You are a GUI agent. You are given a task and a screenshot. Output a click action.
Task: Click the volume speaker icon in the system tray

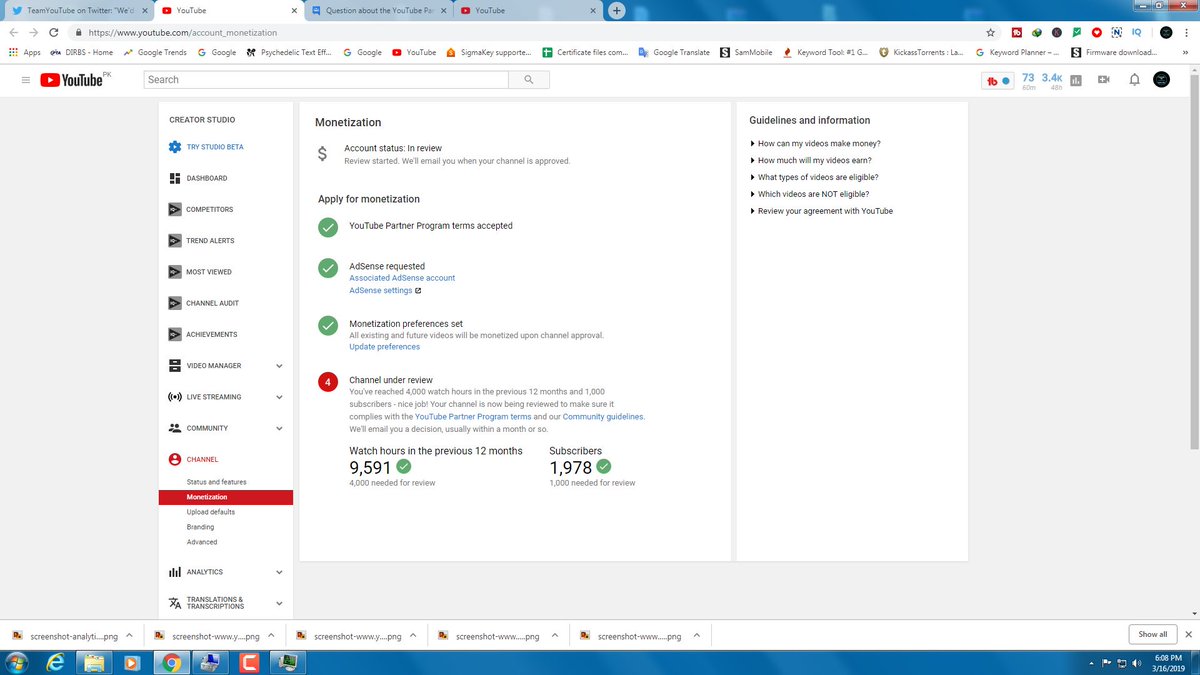pyautogui.click(x=1137, y=663)
